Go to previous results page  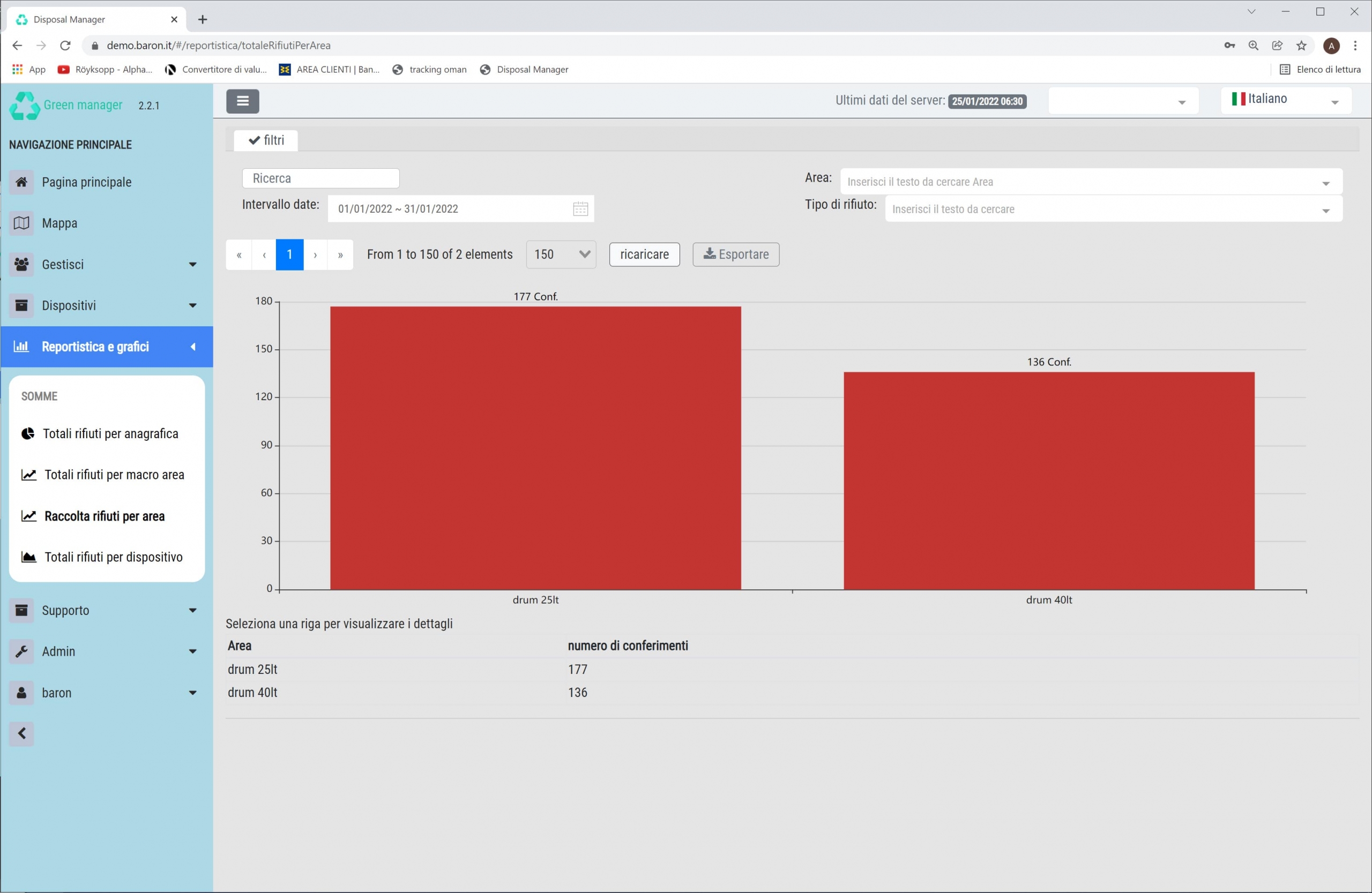coord(264,254)
